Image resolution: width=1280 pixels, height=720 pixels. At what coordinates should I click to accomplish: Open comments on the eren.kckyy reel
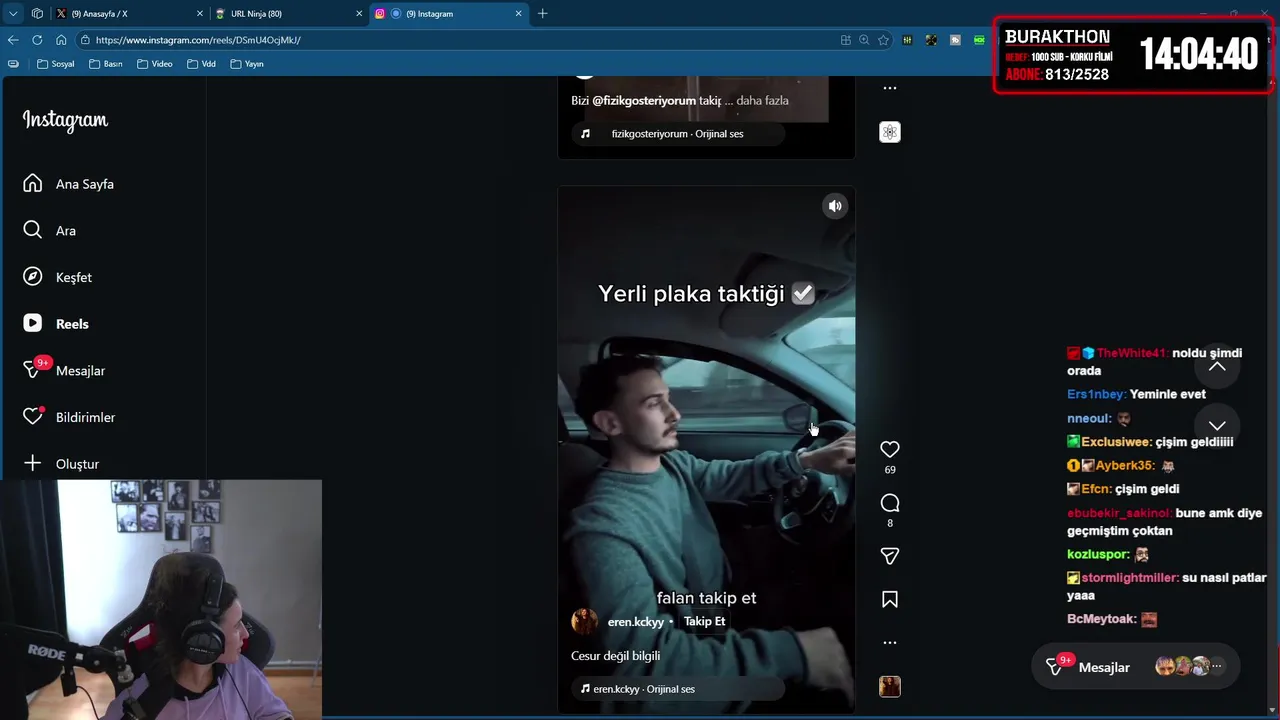coord(889,503)
